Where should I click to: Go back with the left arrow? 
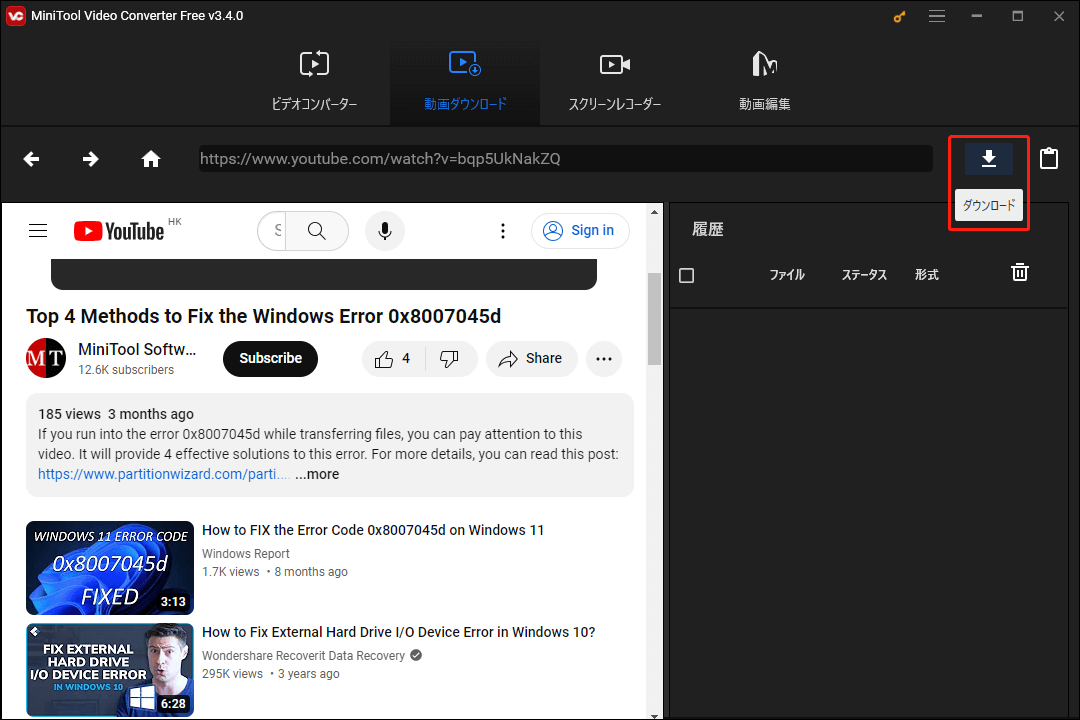31,159
